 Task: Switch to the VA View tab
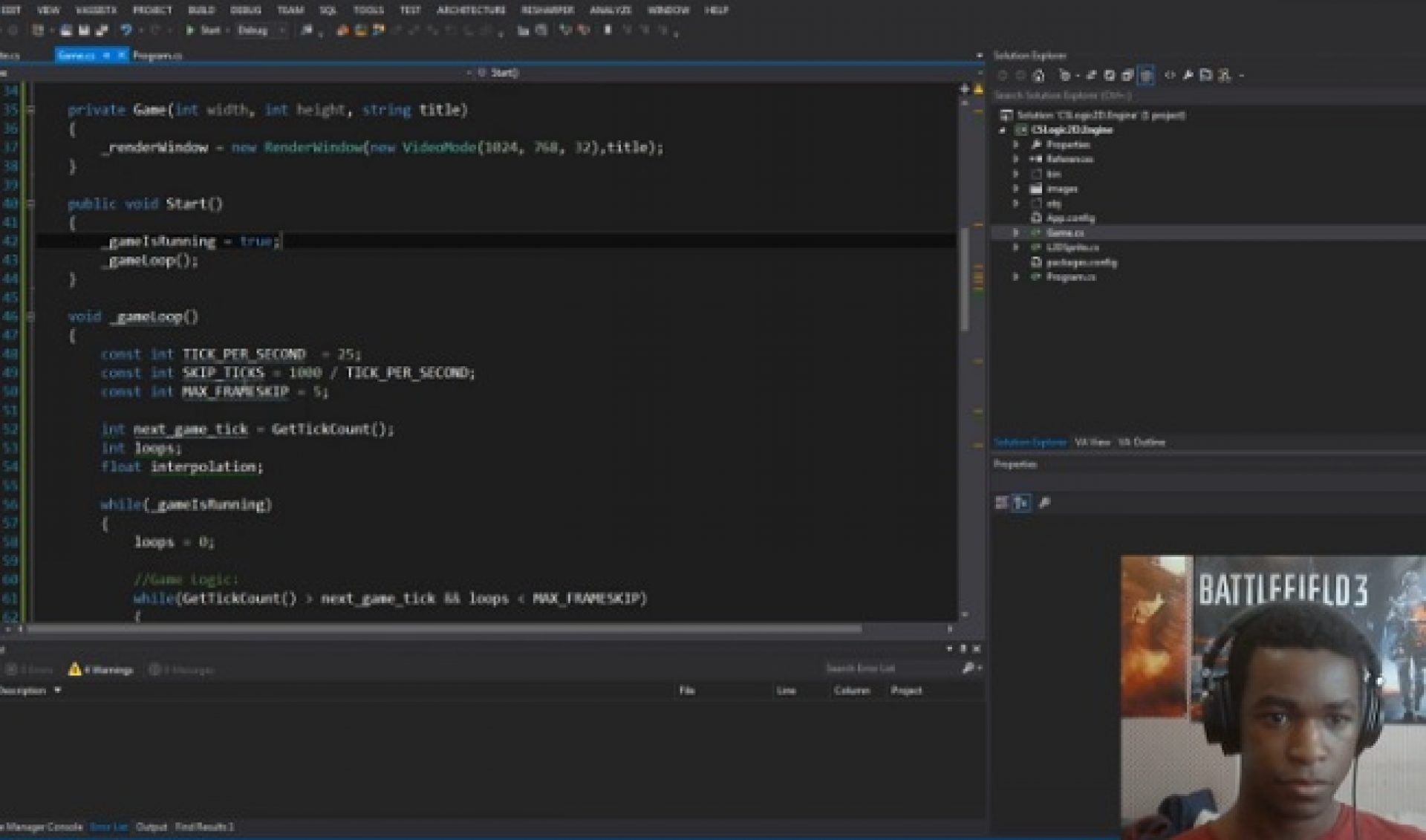[1092, 442]
